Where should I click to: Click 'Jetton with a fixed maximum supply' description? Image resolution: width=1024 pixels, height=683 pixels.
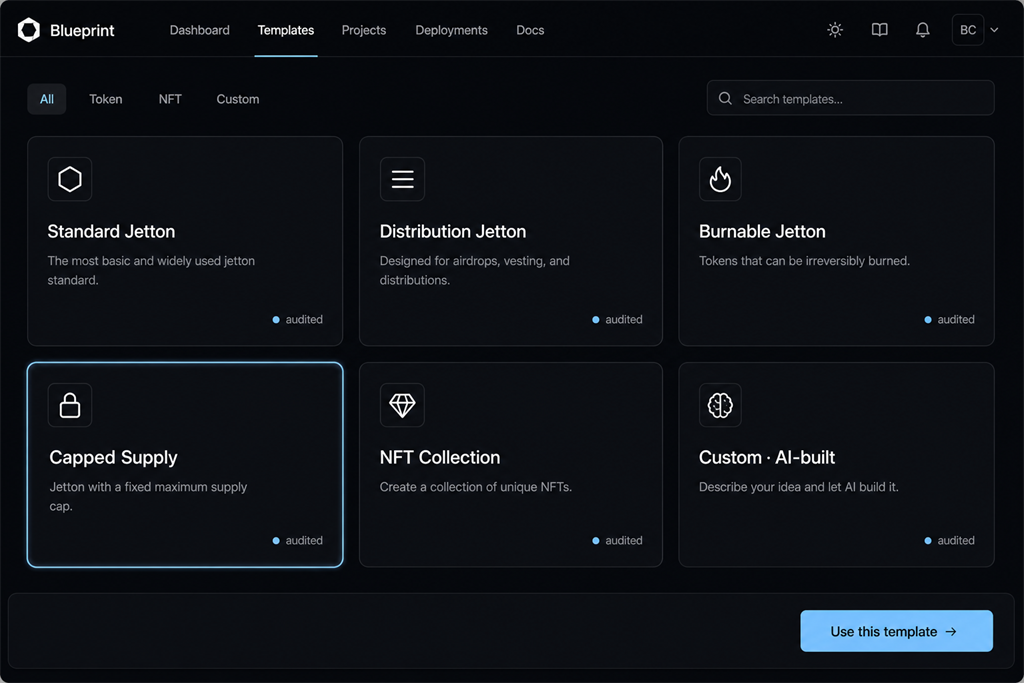[148, 496]
